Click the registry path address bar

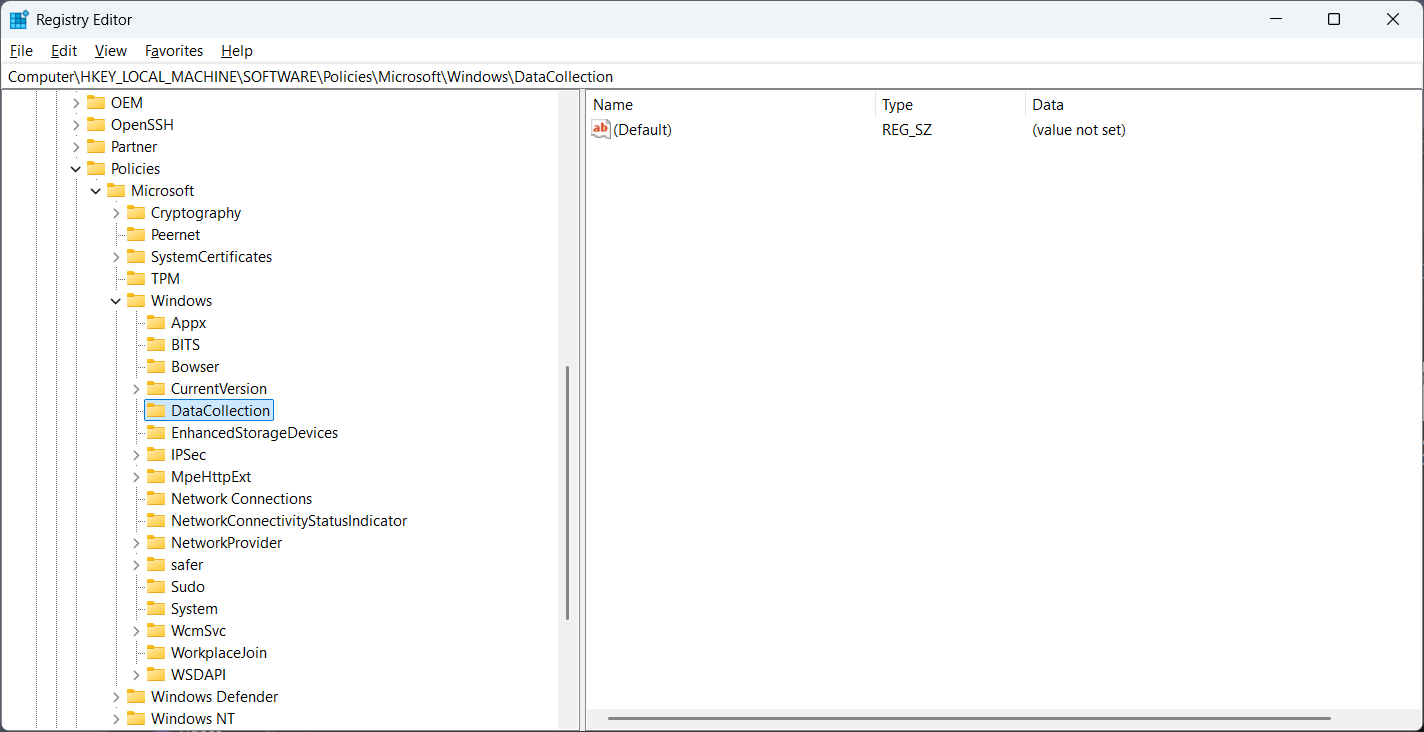700,77
